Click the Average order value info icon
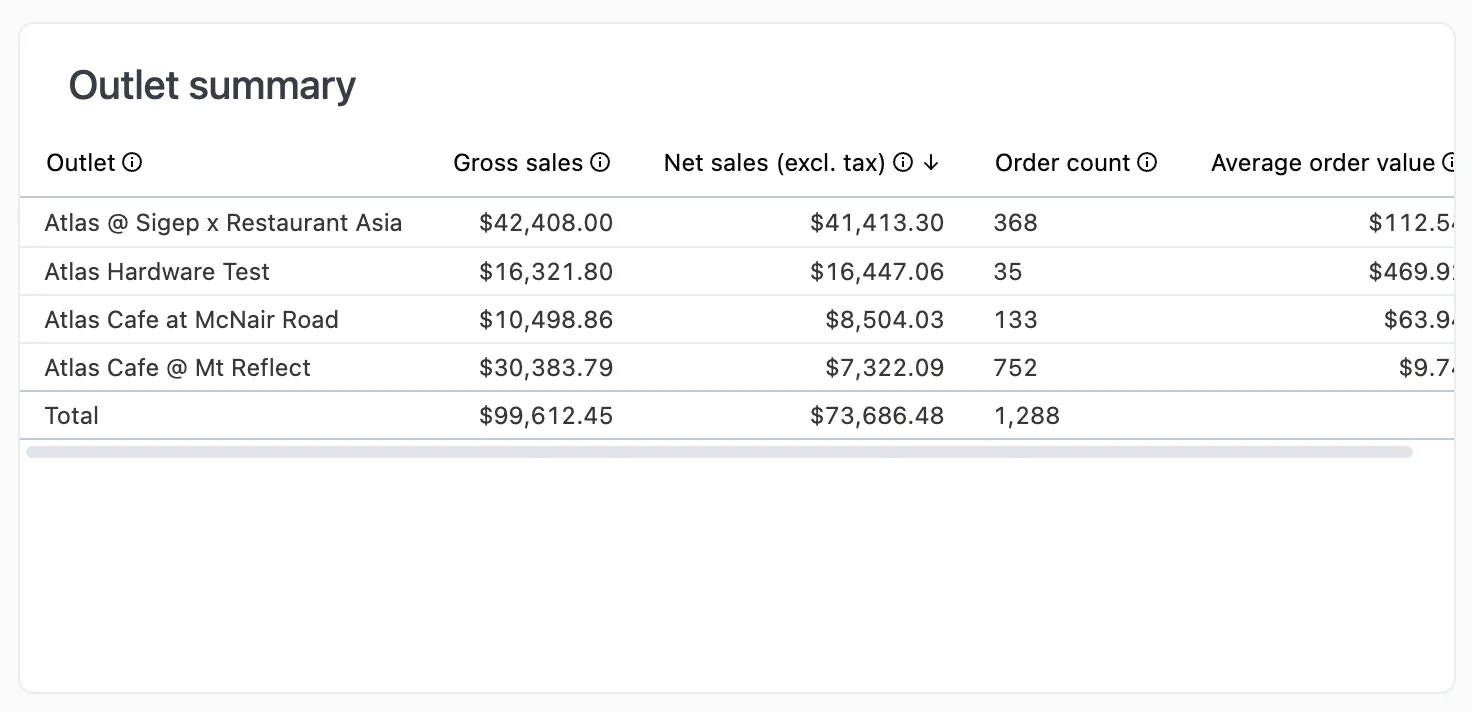The image size is (1472, 712). 1449,162
